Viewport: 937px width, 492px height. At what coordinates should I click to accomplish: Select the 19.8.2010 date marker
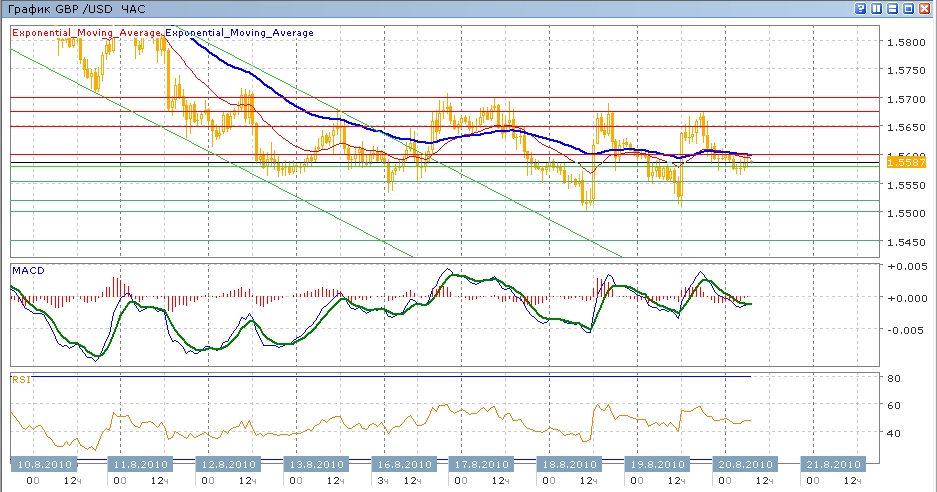pos(659,465)
